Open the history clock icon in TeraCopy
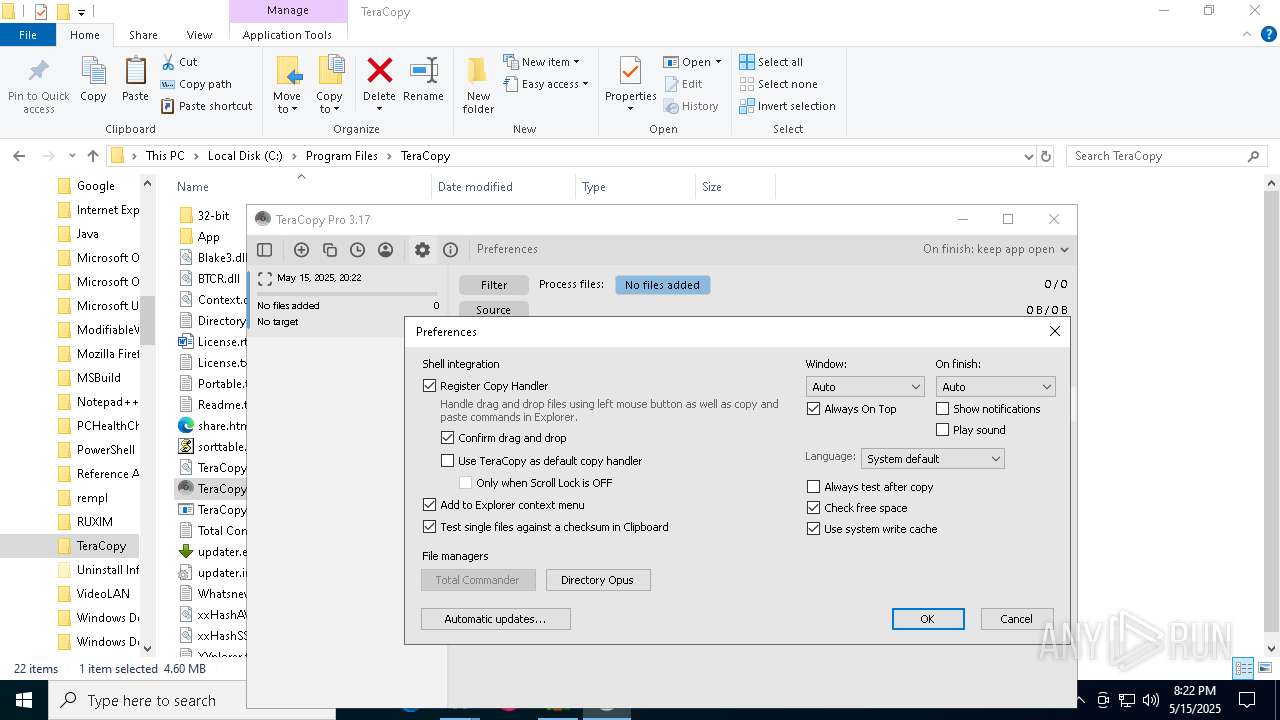1280x720 pixels. click(357, 250)
